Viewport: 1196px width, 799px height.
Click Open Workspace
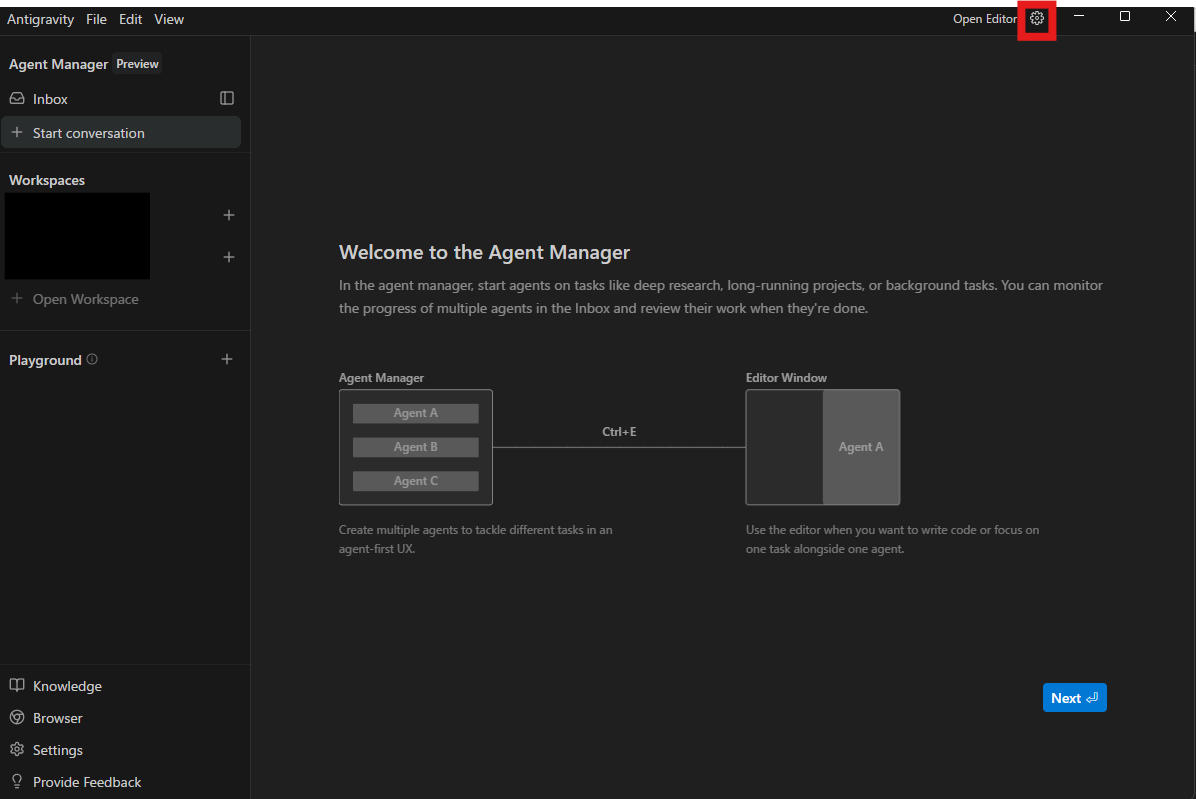pos(76,299)
